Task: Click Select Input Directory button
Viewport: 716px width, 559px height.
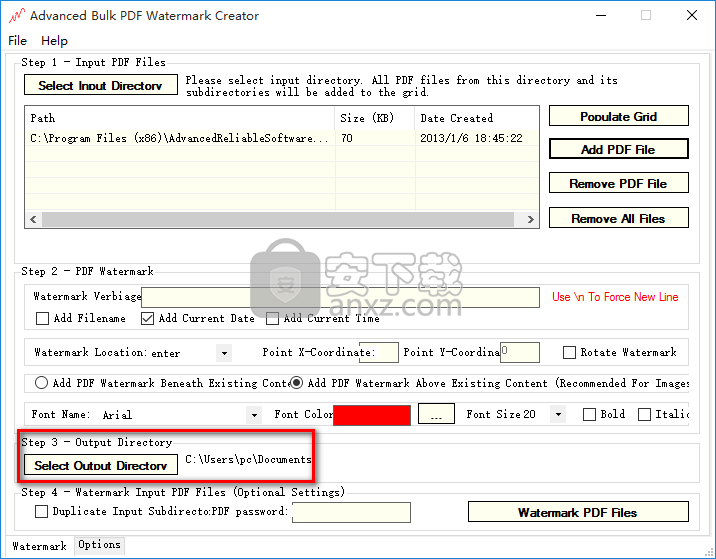Action: pyautogui.click(x=100, y=85)
